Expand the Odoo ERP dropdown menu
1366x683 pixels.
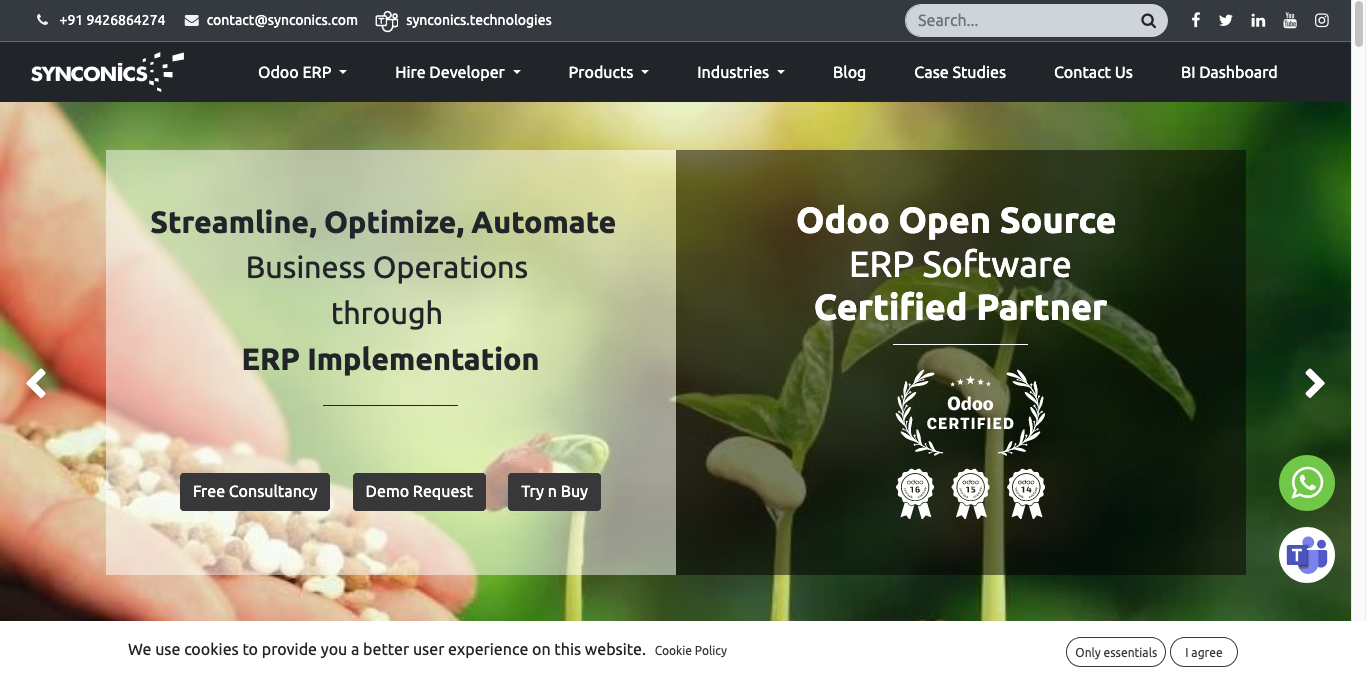pyautogui.click(x=302, y=72)
